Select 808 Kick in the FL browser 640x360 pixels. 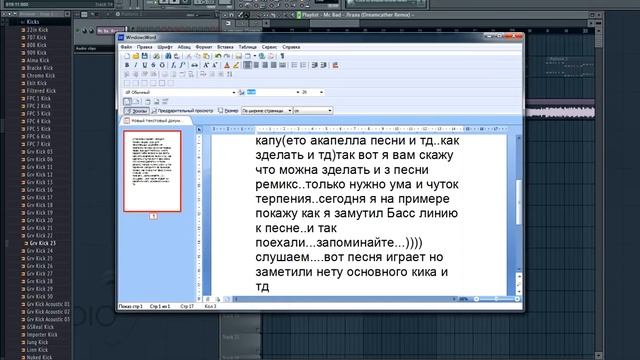coord(37,45)
